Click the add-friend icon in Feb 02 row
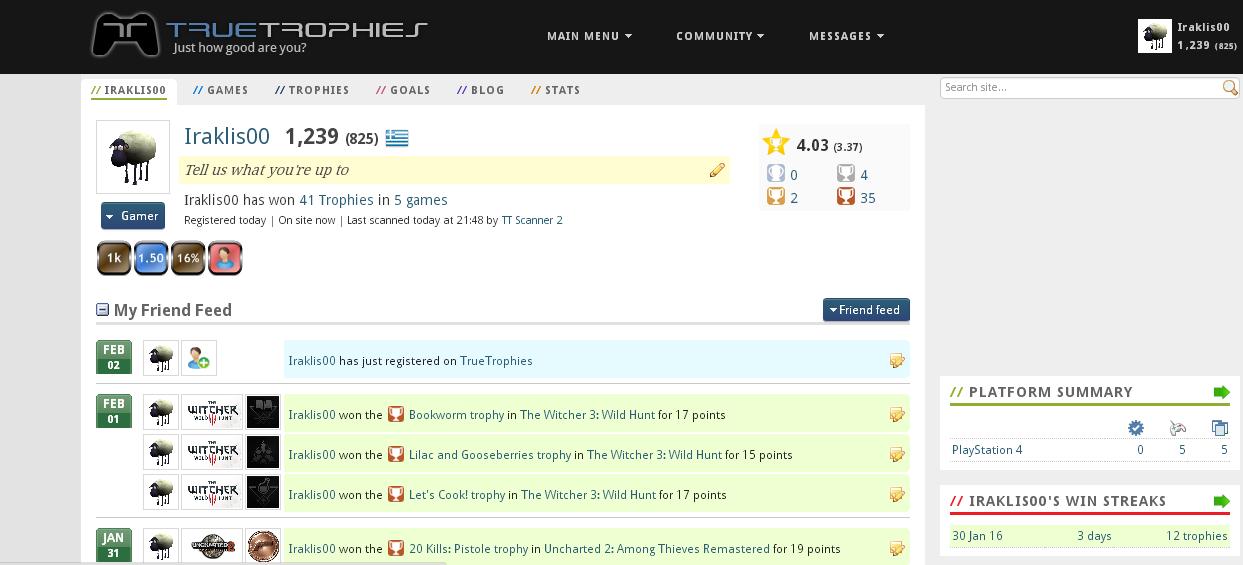 click(x=199, y=358)
